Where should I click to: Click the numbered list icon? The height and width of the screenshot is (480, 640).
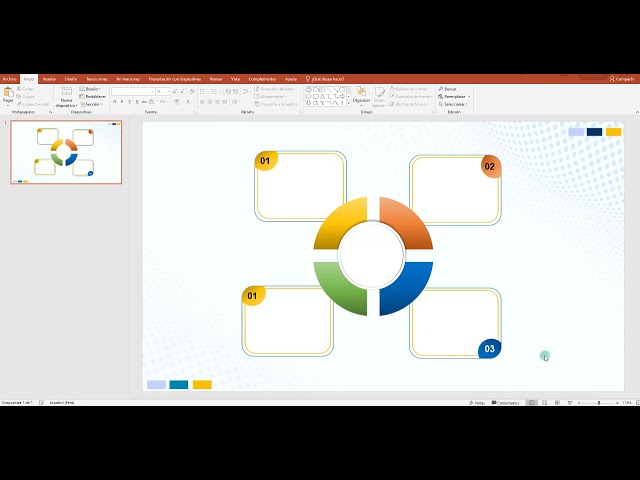coord(214,91)
